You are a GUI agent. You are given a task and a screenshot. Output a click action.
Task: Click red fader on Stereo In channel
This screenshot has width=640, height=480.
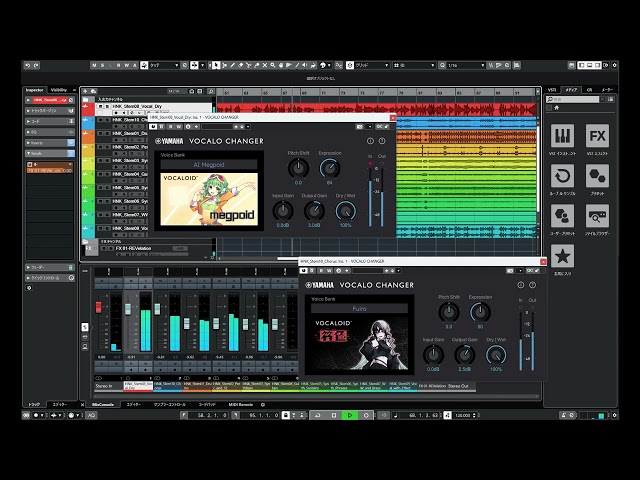[x=98, y=307]
